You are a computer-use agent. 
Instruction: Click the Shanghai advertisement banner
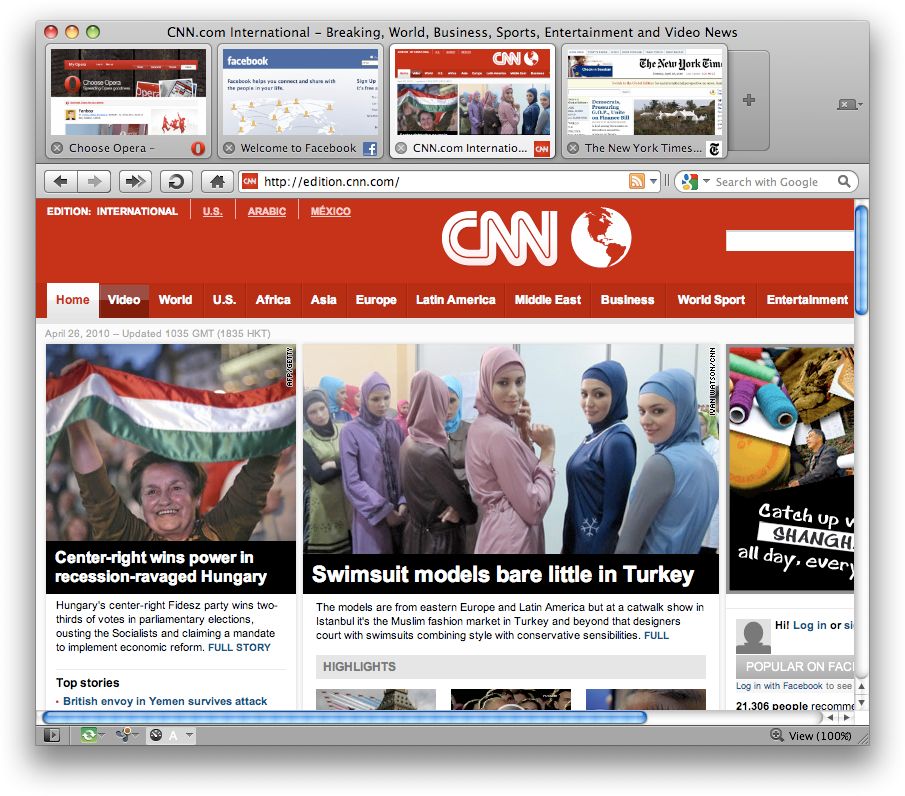point(791,469)
